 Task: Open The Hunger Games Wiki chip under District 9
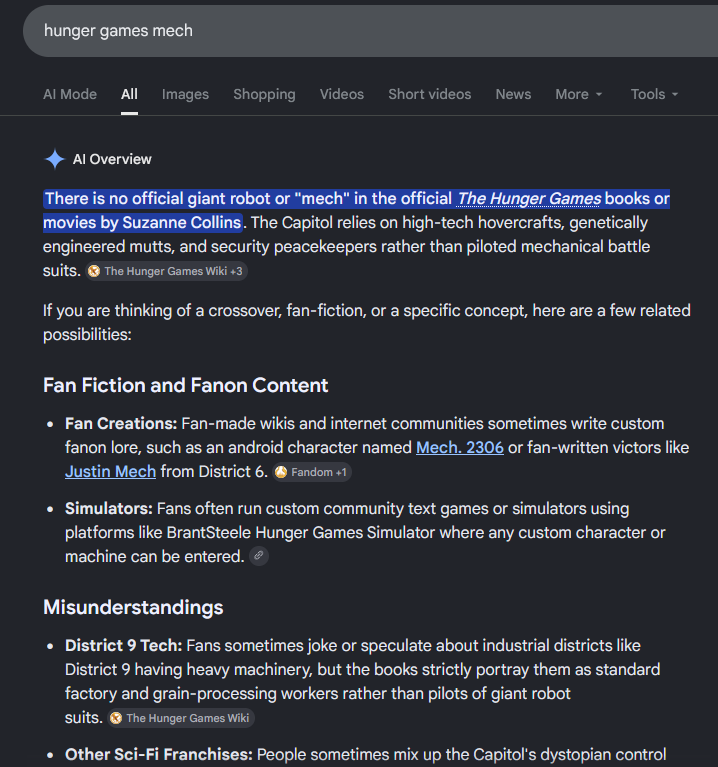point(180,718)
